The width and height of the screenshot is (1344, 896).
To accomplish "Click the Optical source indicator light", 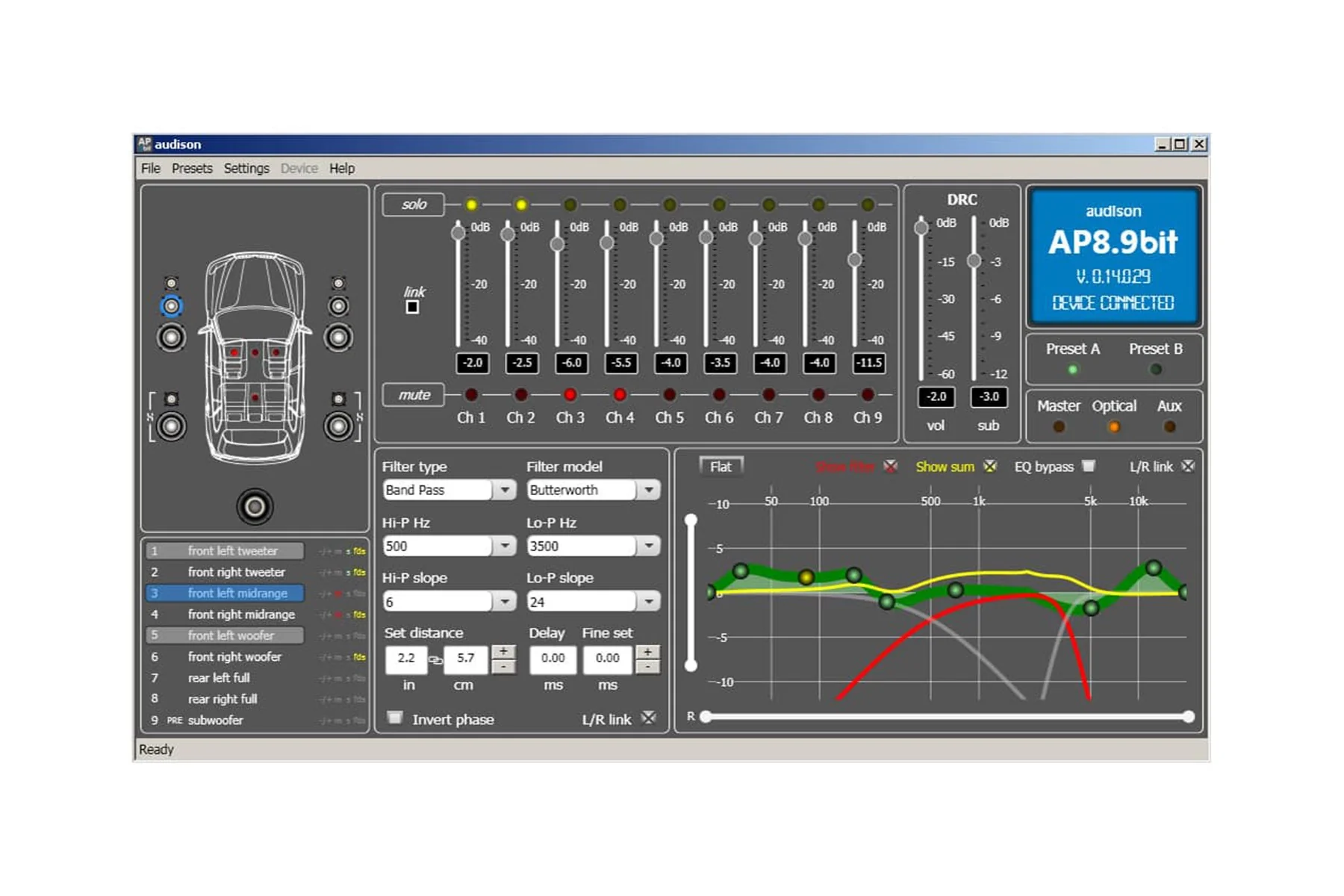I will click(1113, 426).
